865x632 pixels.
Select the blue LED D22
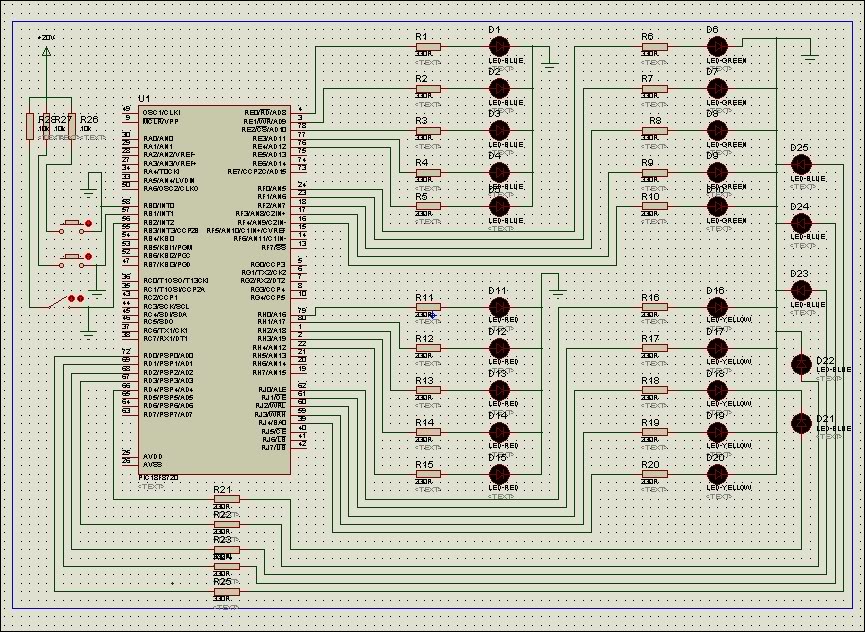point(801,365)
